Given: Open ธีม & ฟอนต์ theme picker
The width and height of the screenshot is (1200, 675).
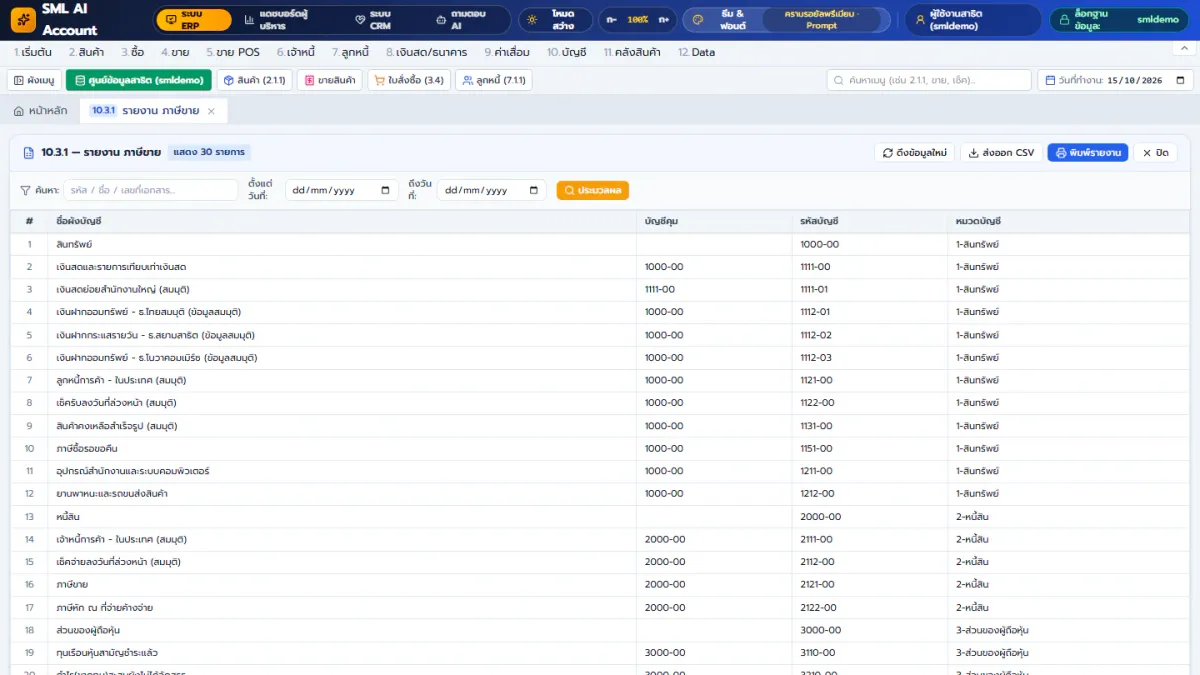Looking at the screenshot, I should pyautogui.click(x=721, y=20).
